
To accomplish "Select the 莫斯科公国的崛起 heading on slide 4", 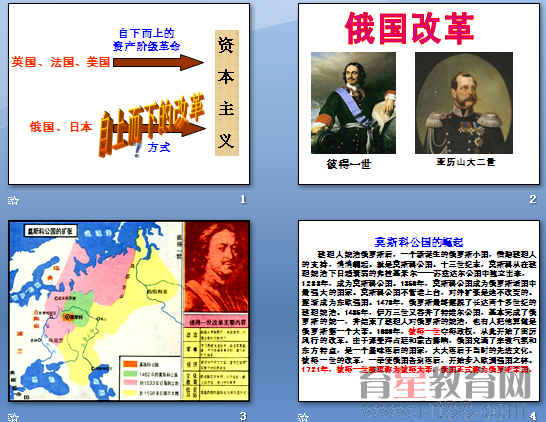I will point(419,242).
